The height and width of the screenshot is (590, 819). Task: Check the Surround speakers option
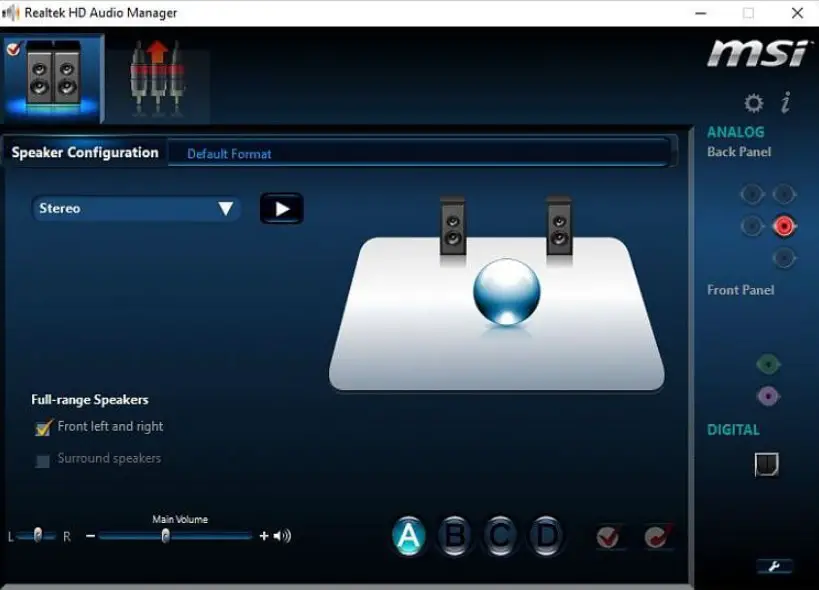(x=42, y=458)
